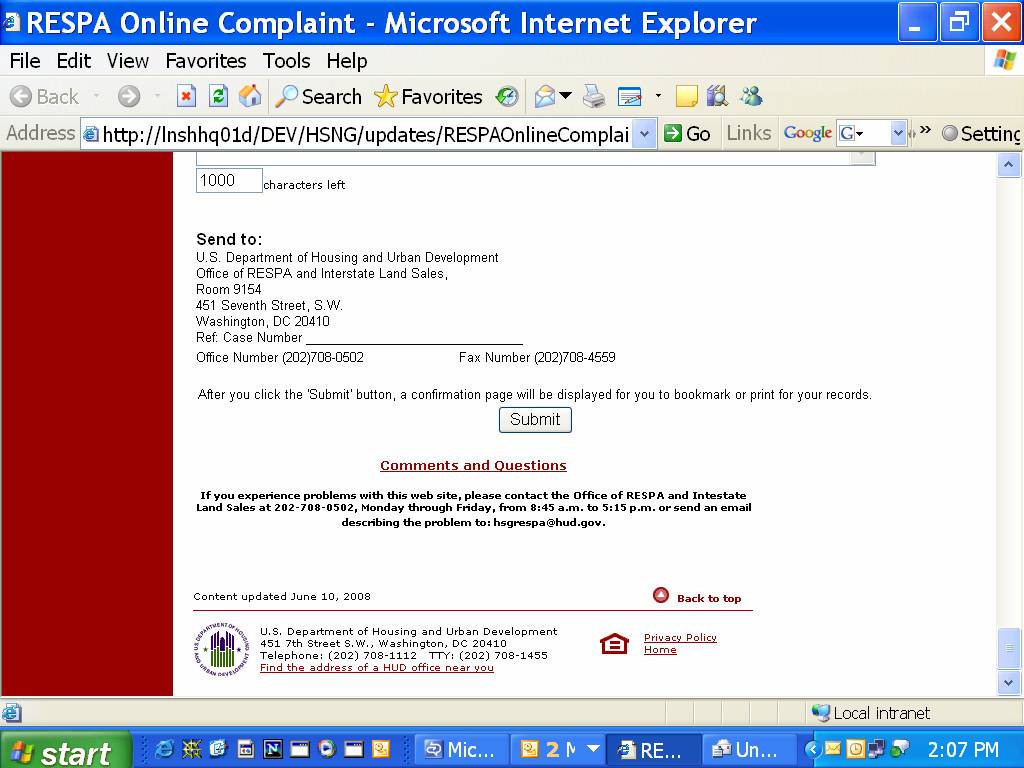
Task: Open Find the address of a HUD office link
Action: pos(377,667)
